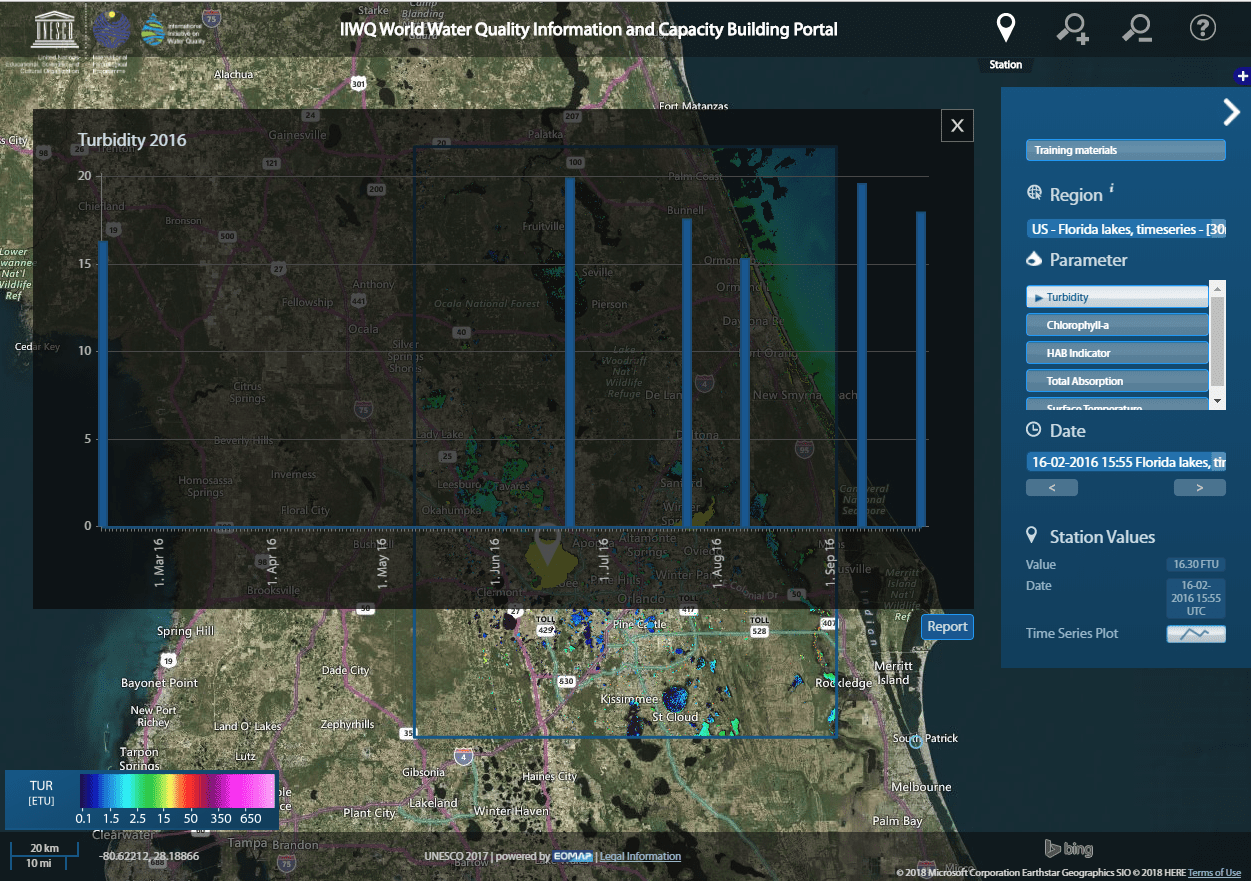Screen dimensions: 1252x881
Task: Click the Training materials button
Action: coord(1125,150)
